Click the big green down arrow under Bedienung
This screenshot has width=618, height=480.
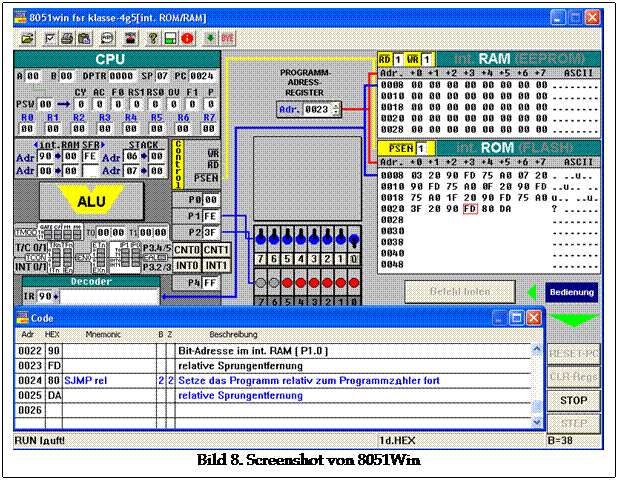tap(573, 320)
